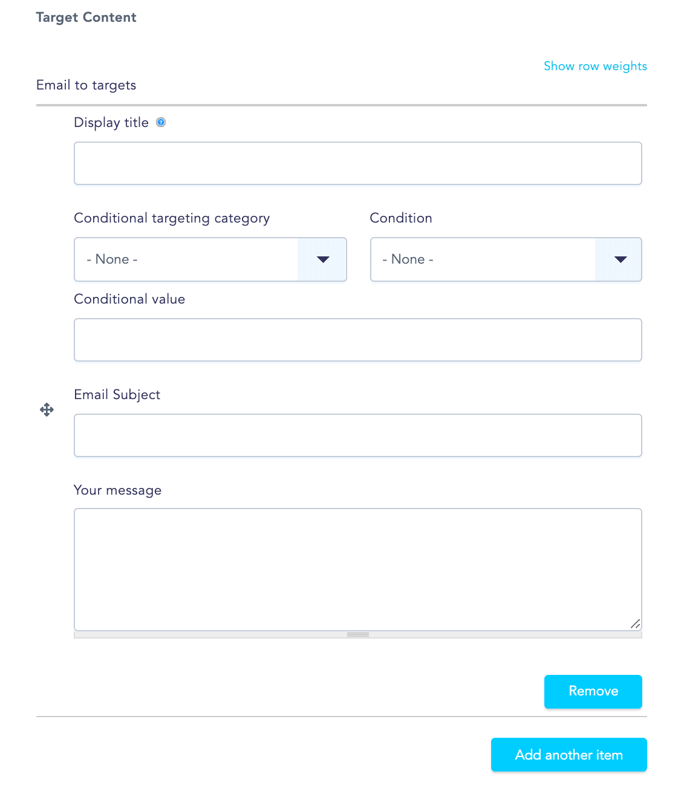The image size is (687, 797).
Task: Click the Email Subject label
Action: point(117,394)
